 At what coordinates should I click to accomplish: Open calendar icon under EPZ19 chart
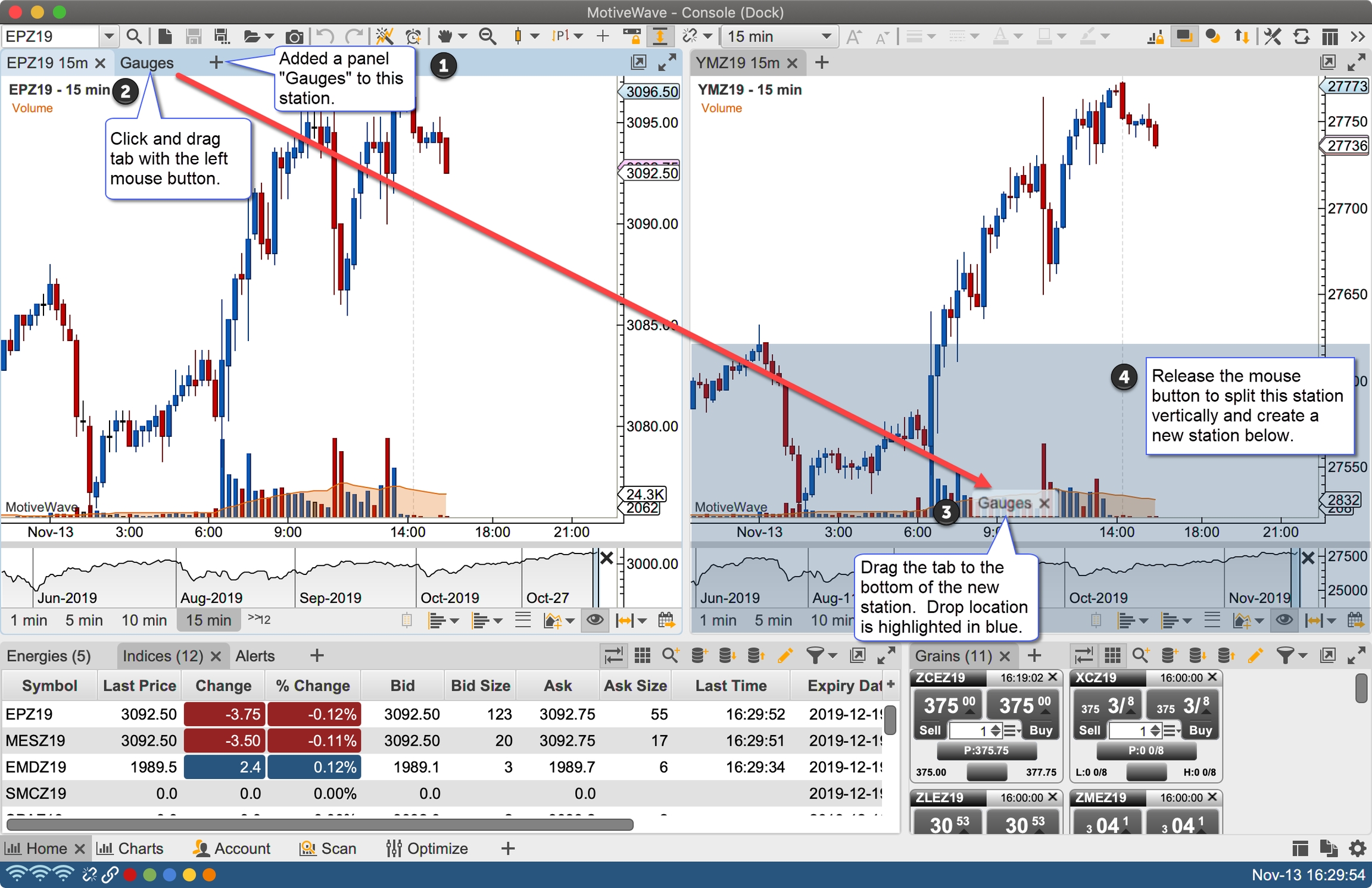tap(666, 620)
